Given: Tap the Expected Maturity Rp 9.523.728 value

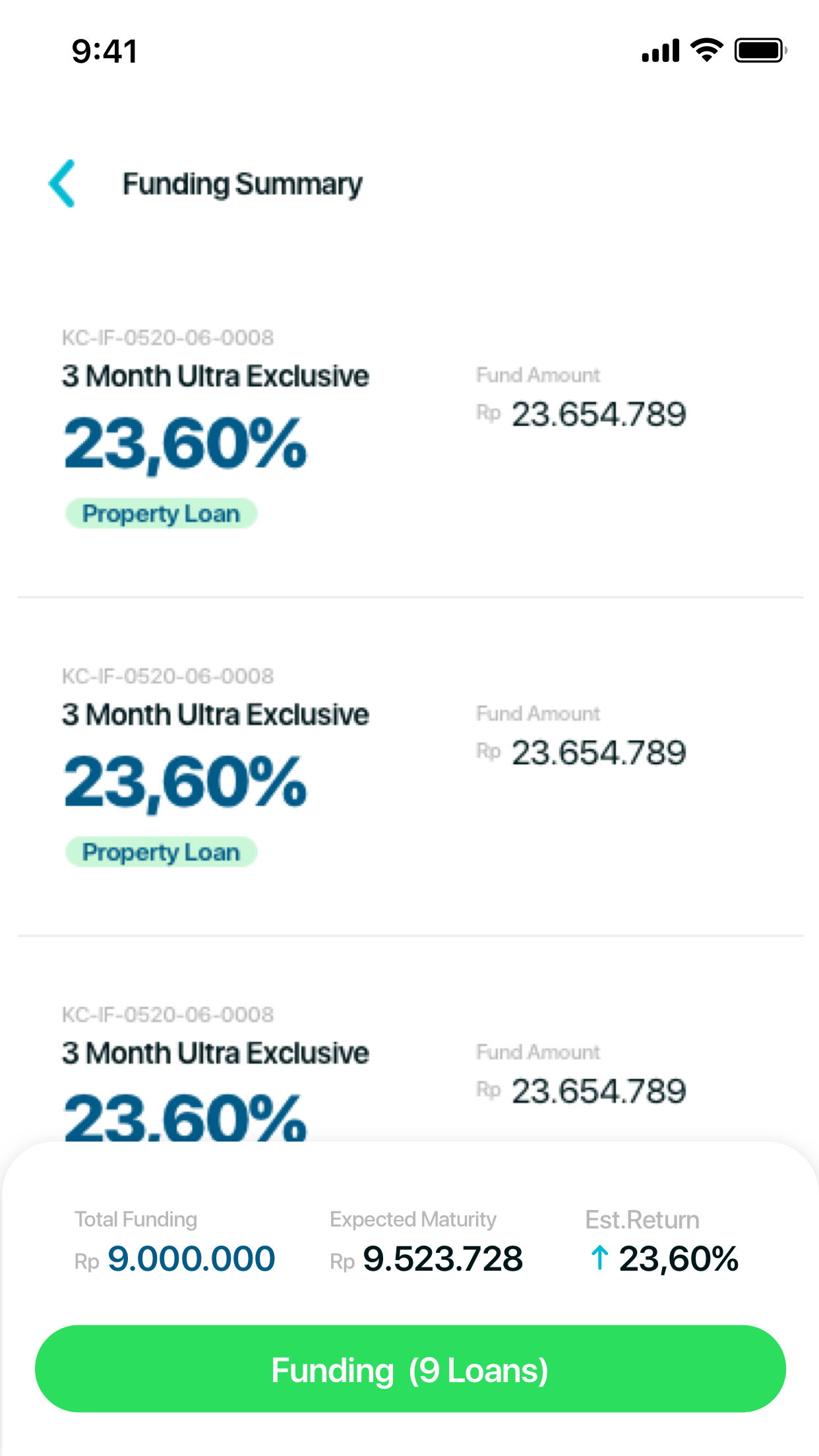Looking at the screenshot, I should (x=427, y=1258).
